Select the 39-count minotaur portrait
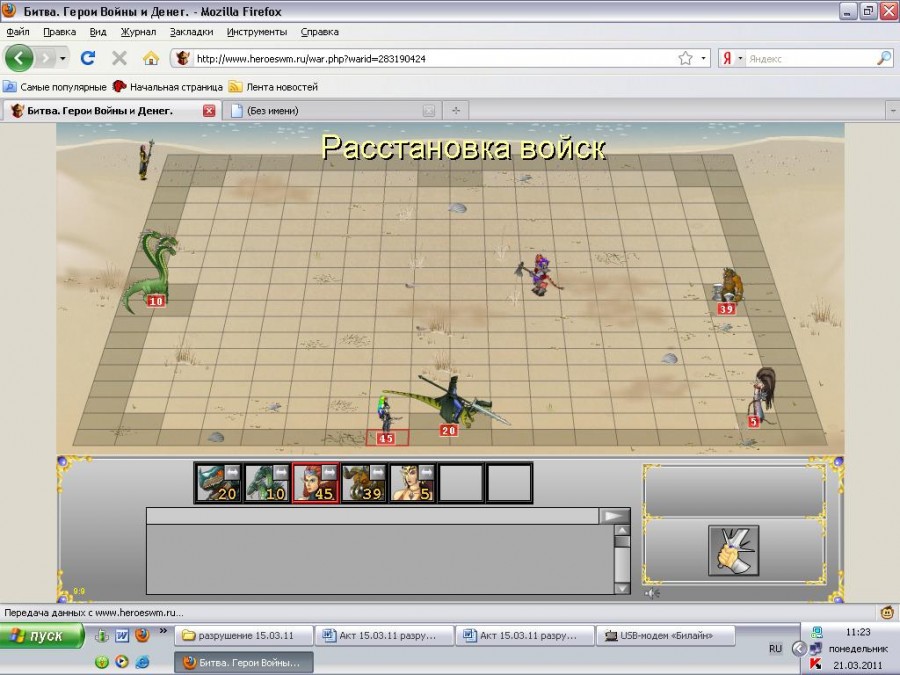Viewport: 900px width, 675px height. (x=363, y=483)
